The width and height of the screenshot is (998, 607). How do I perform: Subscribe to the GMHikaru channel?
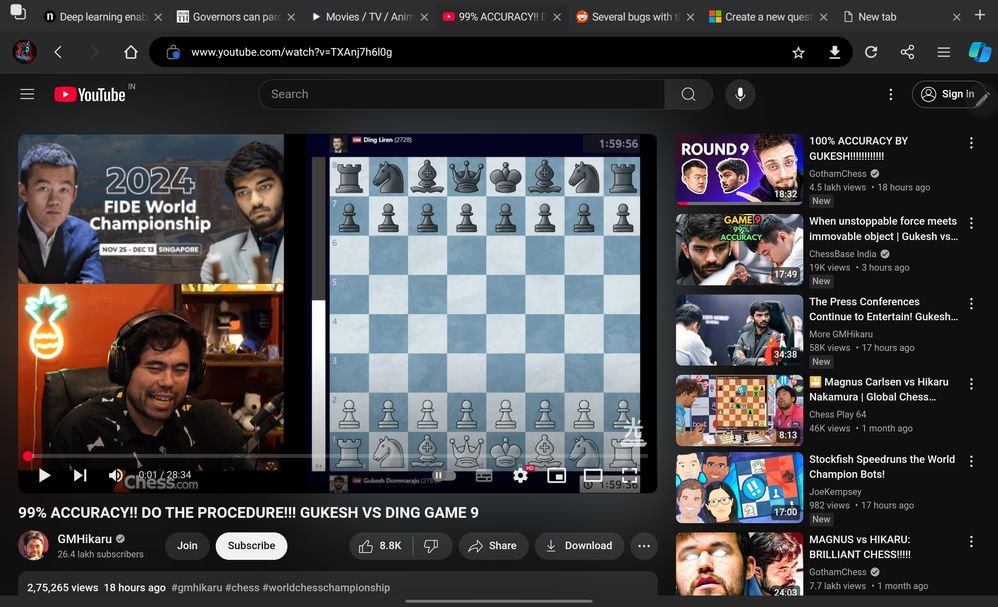(251, 546)
